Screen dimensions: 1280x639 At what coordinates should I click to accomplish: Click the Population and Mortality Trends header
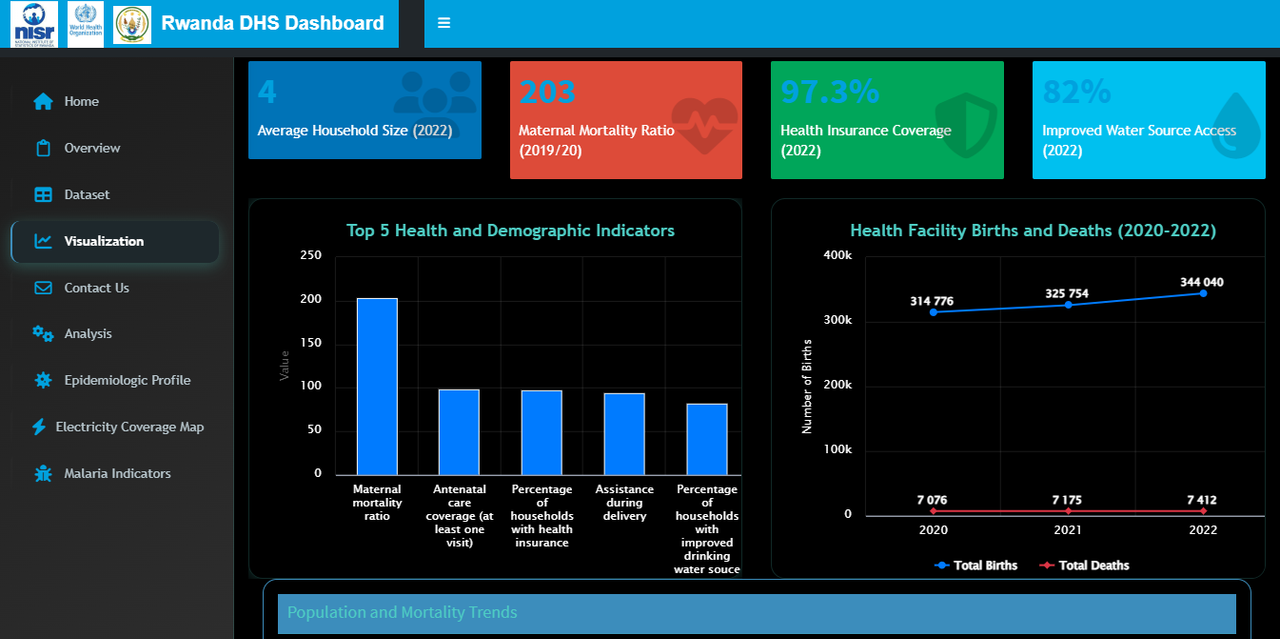(757, 613)
